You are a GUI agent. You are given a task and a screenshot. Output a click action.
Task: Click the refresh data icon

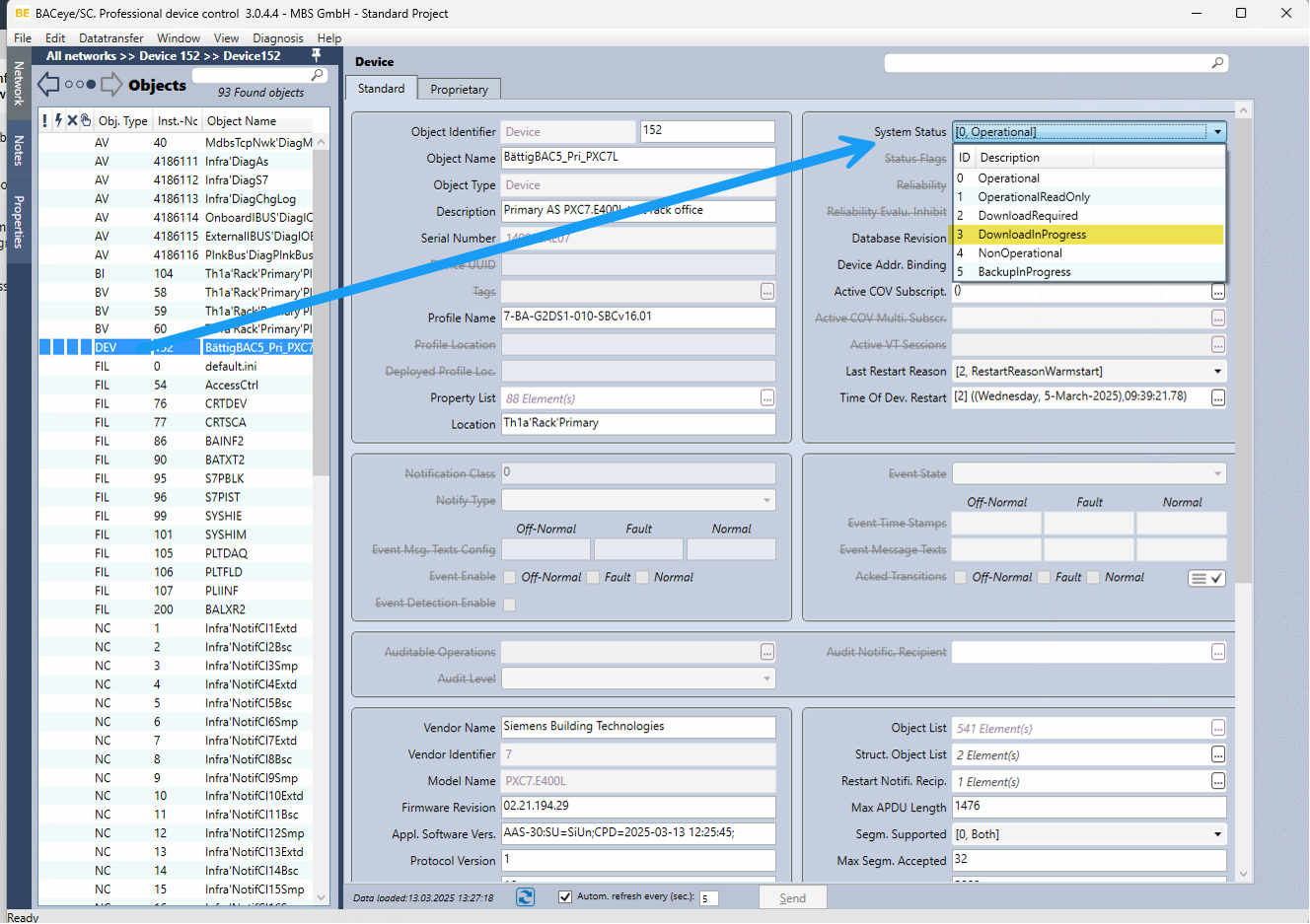point(525,896)
